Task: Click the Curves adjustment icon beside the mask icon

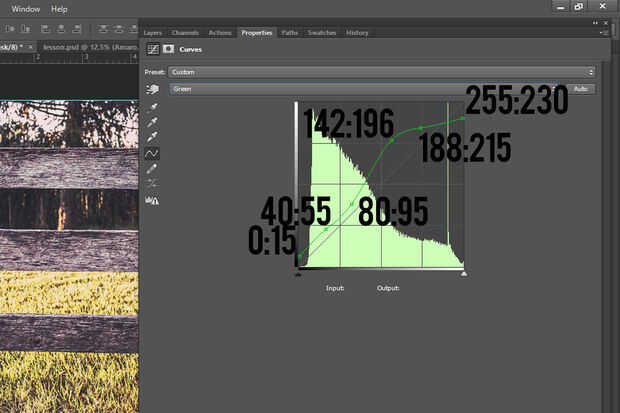Action: click(153, 49)
